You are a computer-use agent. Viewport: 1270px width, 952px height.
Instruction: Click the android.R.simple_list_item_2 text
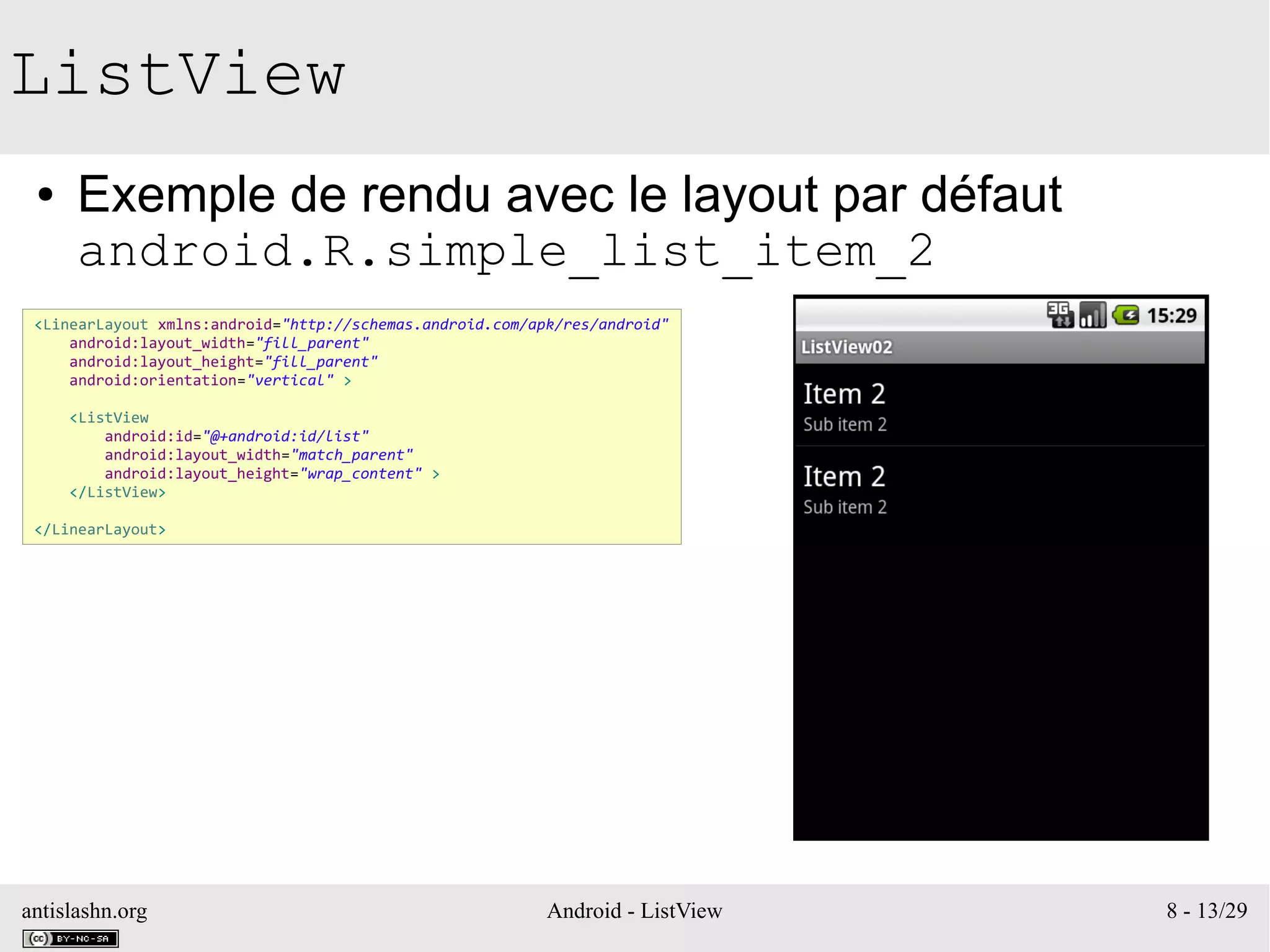coord(506,252)
